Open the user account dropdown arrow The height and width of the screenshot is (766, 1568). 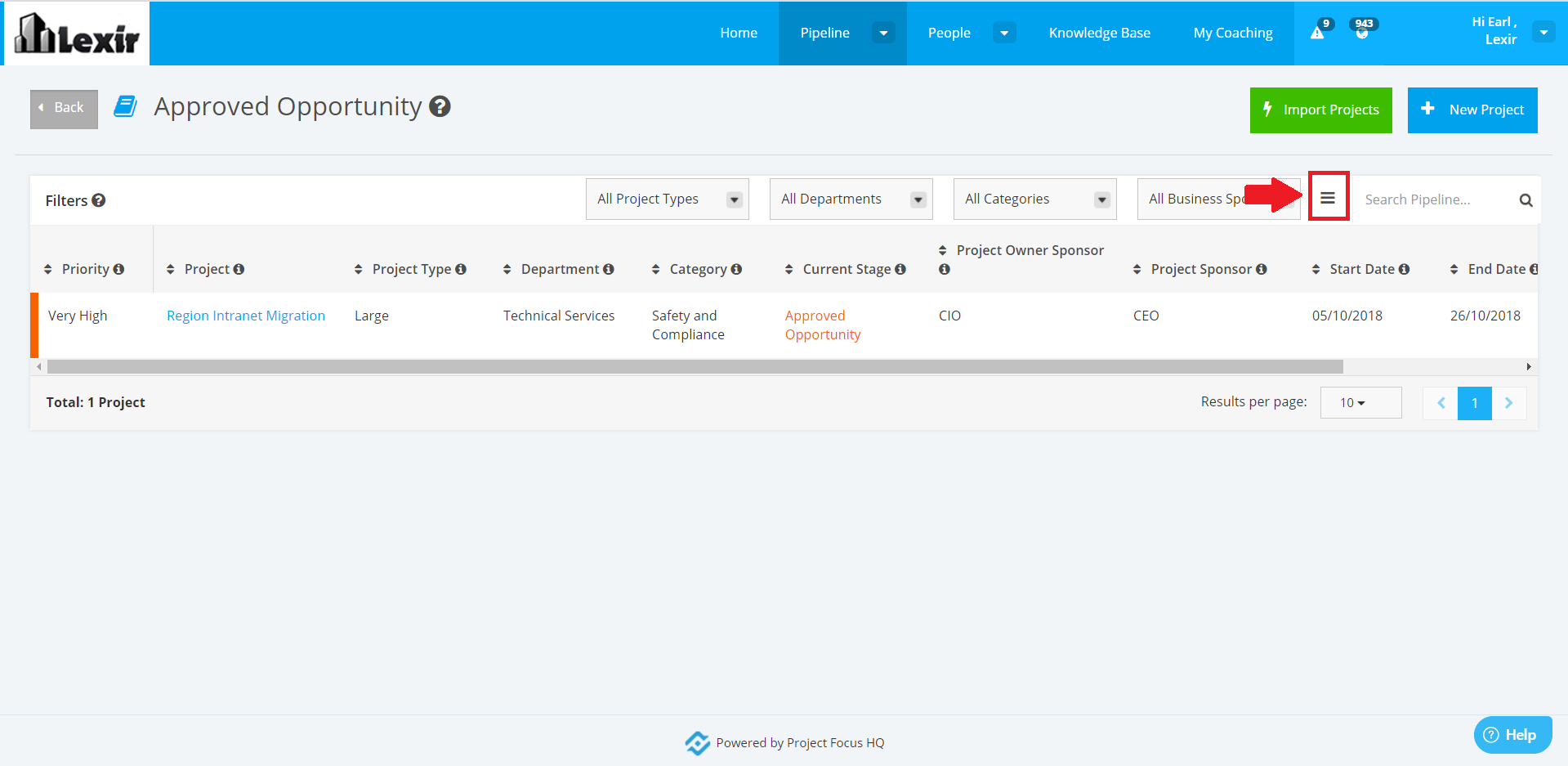pyautogui.click(x=1543, y=32)
